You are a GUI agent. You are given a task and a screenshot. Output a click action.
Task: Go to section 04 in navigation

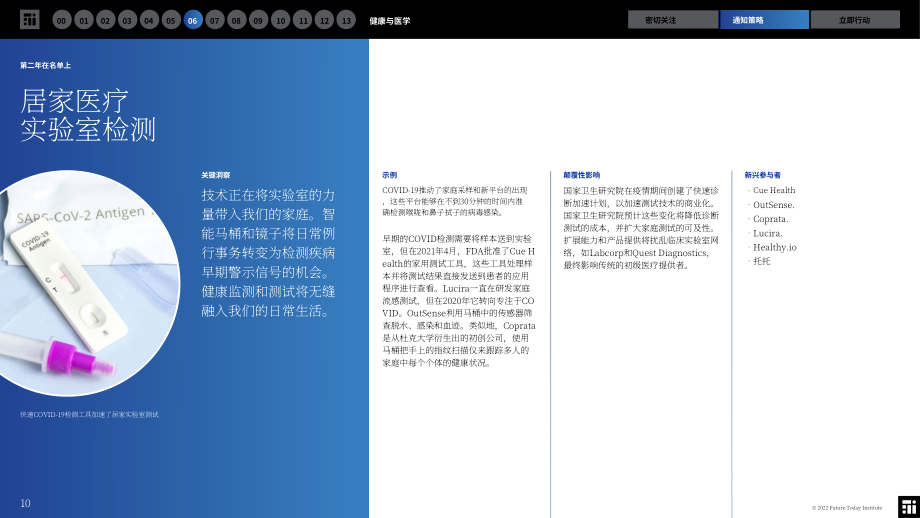pyautogui.click(x=149, y=20)
